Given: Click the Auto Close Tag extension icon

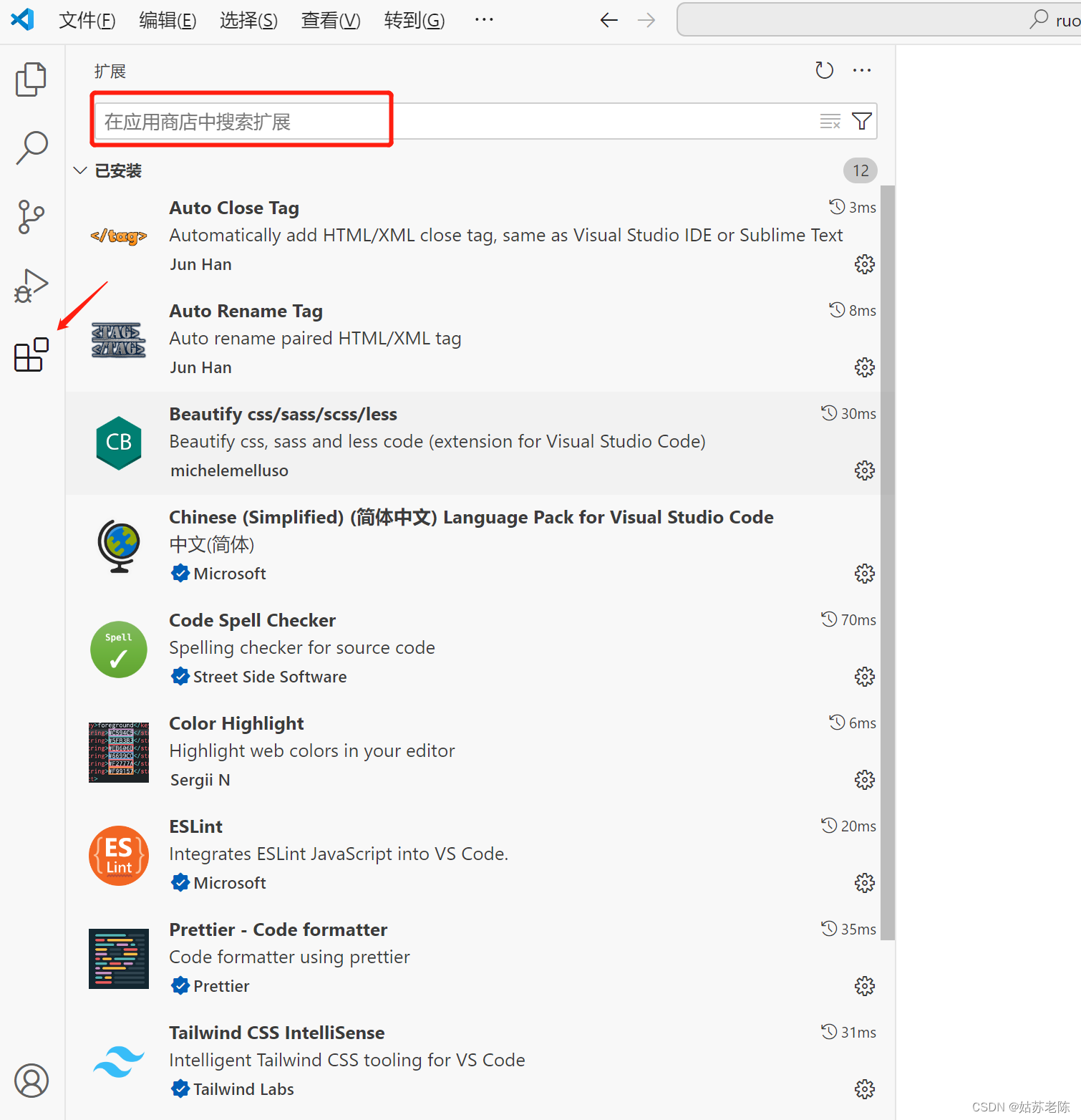Looking at the screenshot, I should point(119,236).
